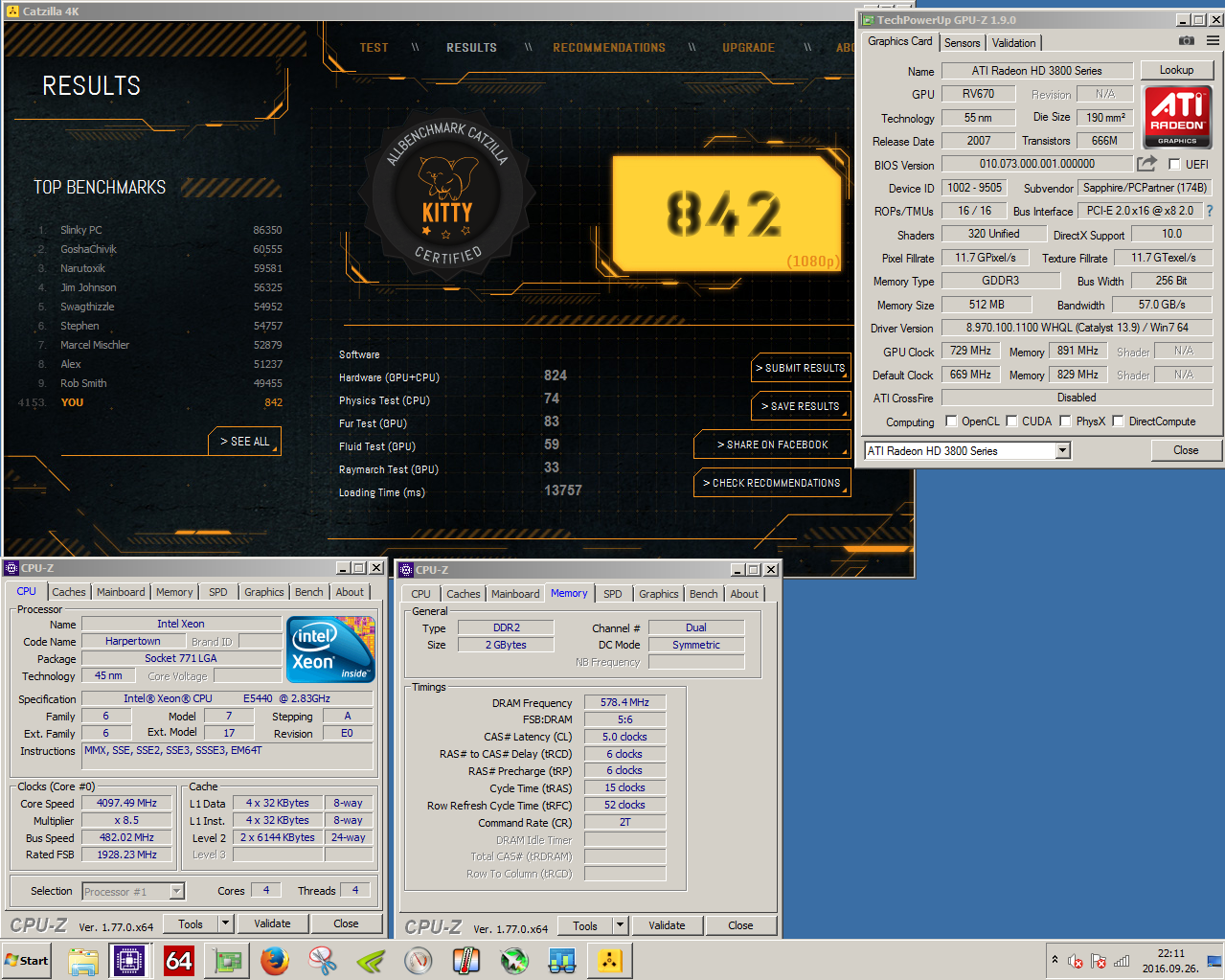
Task: Click Validate in left CPU-Z window
Action: (272, 923)
